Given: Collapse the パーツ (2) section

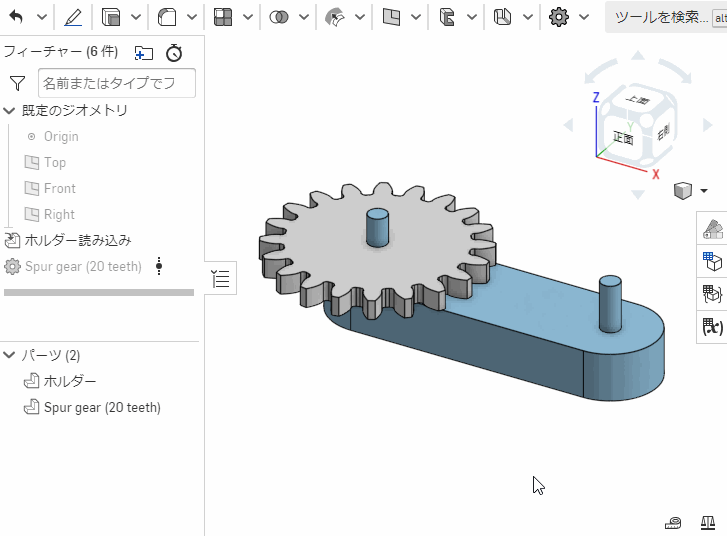Looking at the screenshot, I should point(10,355).
